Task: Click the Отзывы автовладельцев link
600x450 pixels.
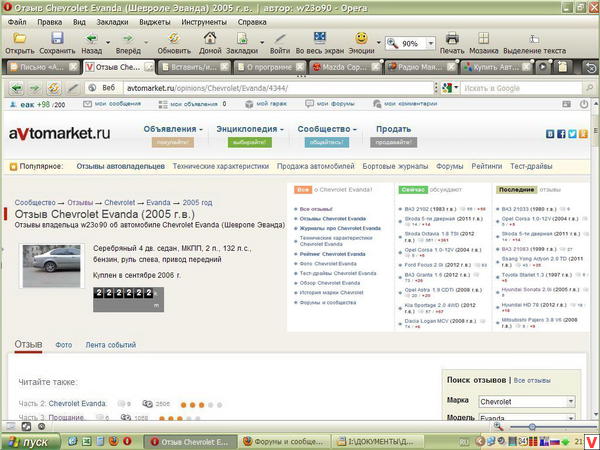Action: click(121, 166)
